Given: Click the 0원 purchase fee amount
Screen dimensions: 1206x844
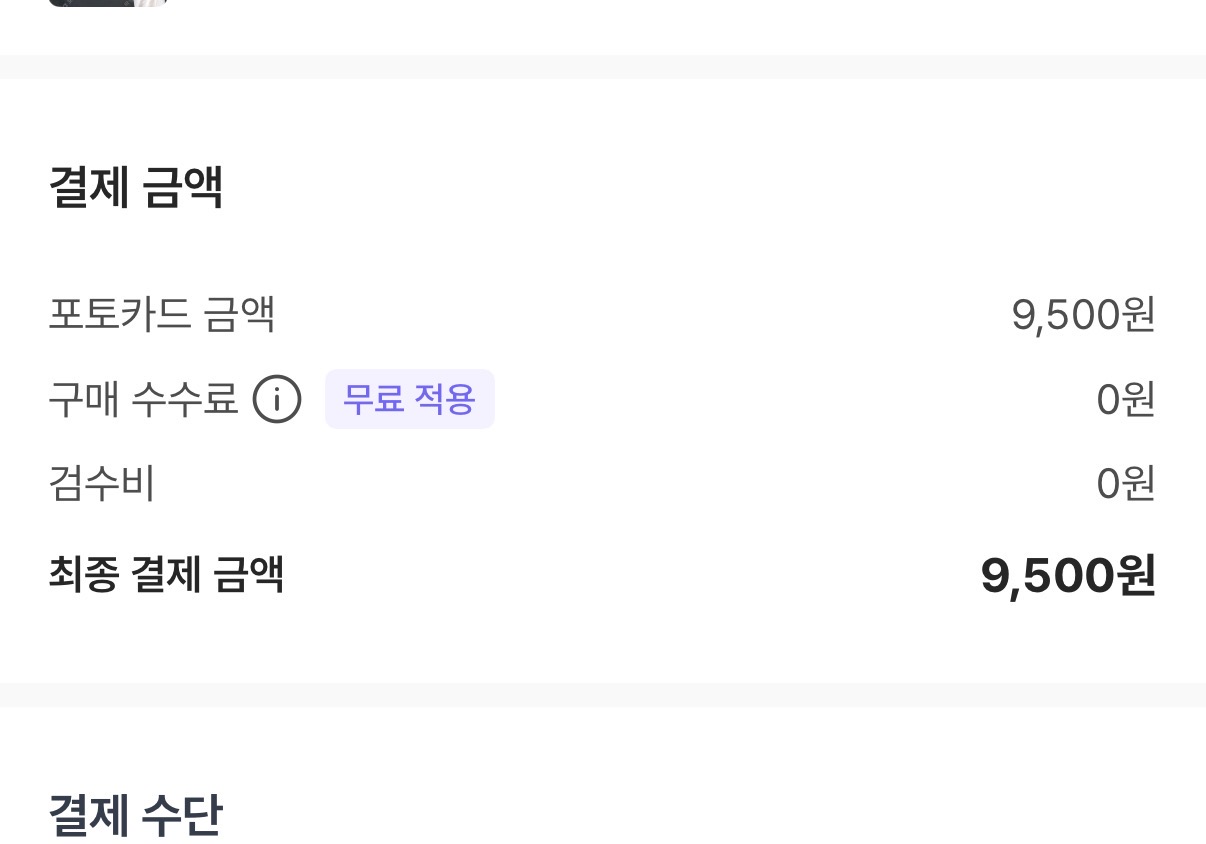Looking at the screenshot, I should 1125,400.
